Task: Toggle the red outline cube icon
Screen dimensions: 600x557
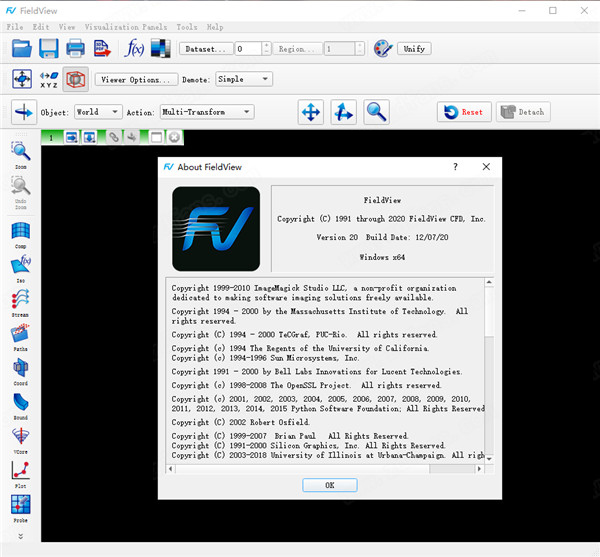Action: pos(76,79)
